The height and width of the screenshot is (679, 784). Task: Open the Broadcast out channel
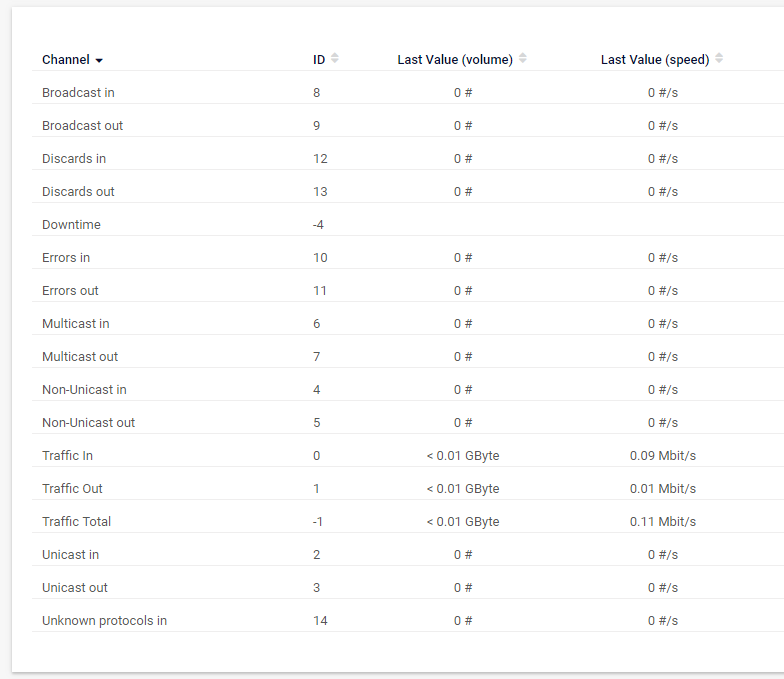click(82, 126)
